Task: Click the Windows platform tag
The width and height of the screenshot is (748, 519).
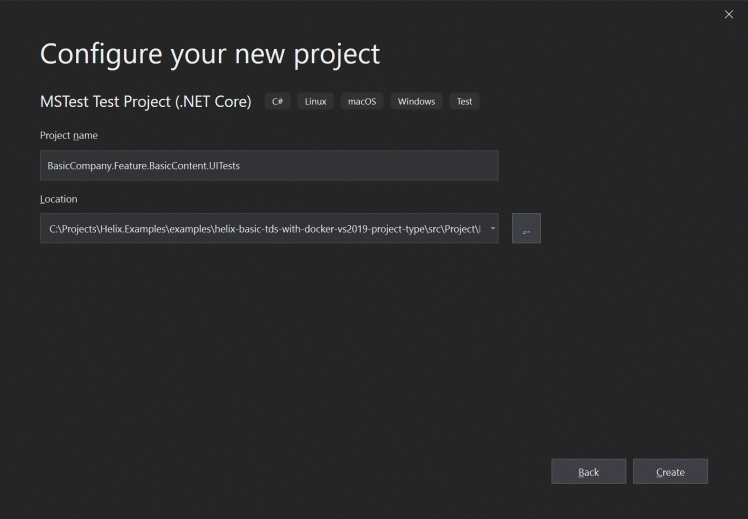Action: (416, 102)
